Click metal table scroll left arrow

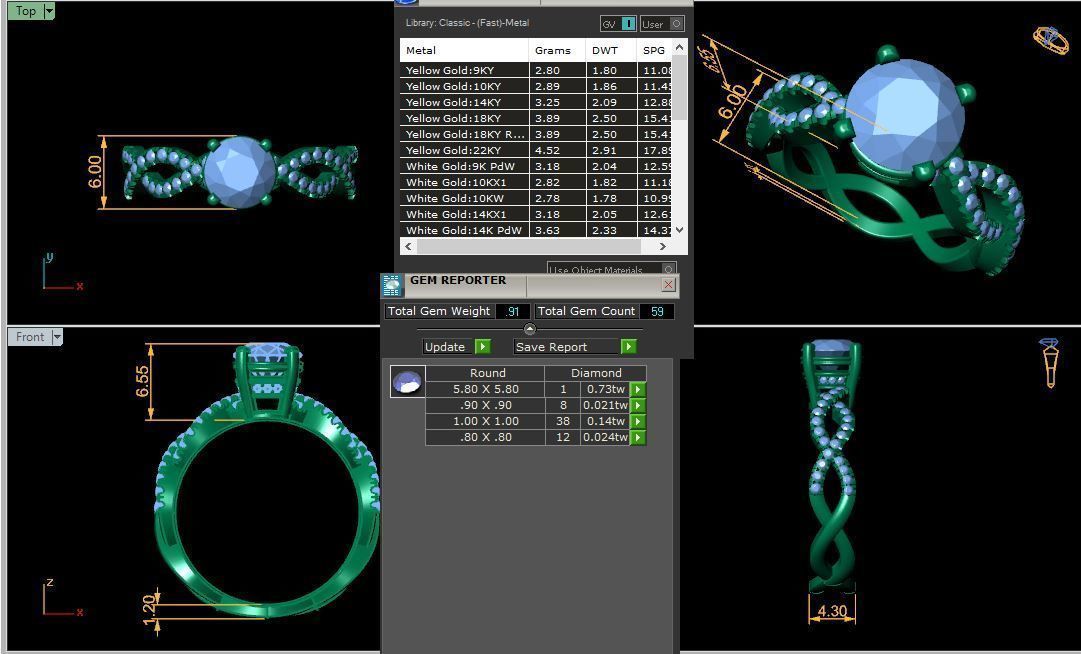coord(408,246)
